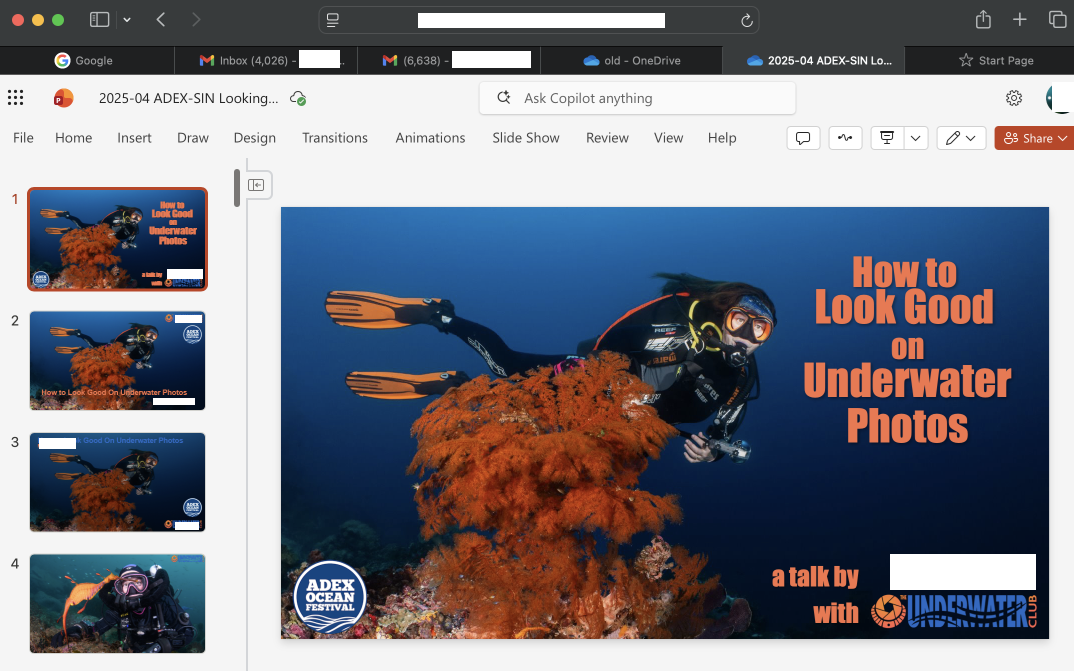This screenshot has height=671, width=1074.
Task: Open the Design ribbon tab
Action: pos(255,138)
